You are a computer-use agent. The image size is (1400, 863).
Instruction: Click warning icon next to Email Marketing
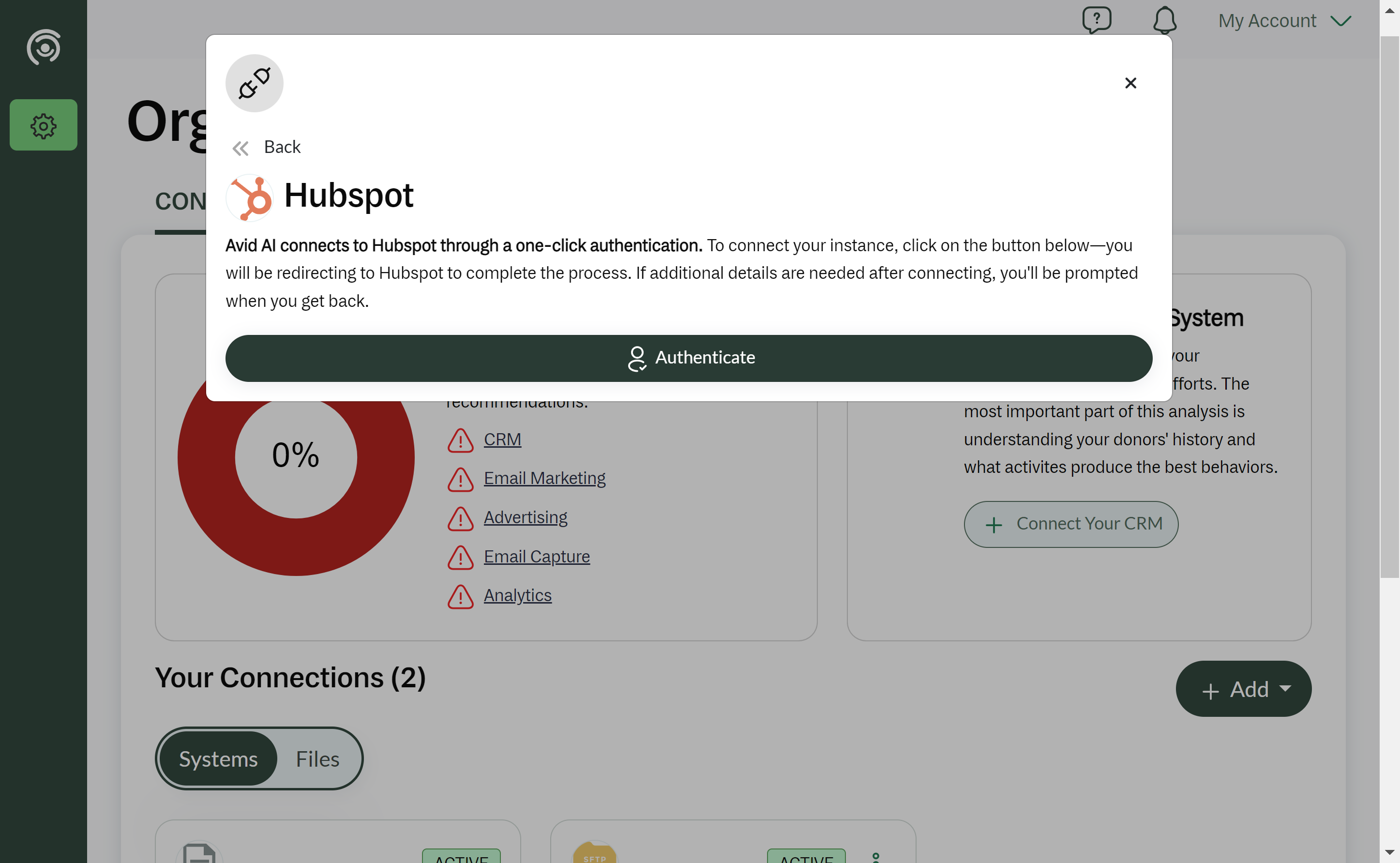(x=460, y=480)
